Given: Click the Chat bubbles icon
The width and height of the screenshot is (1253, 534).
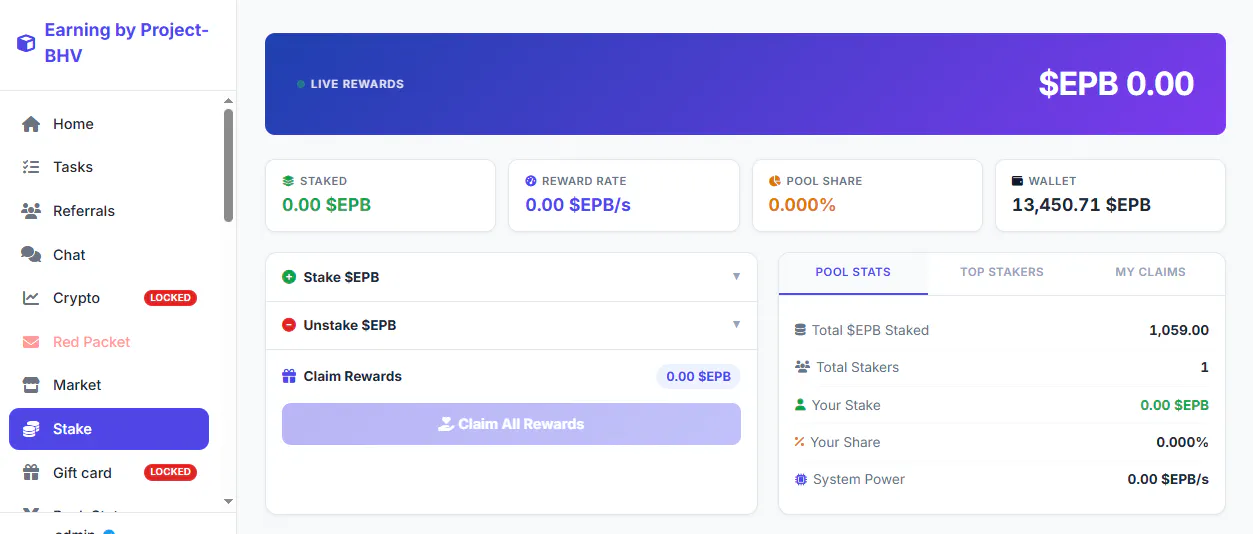Looking at the screenshot, I should point(31,255).
